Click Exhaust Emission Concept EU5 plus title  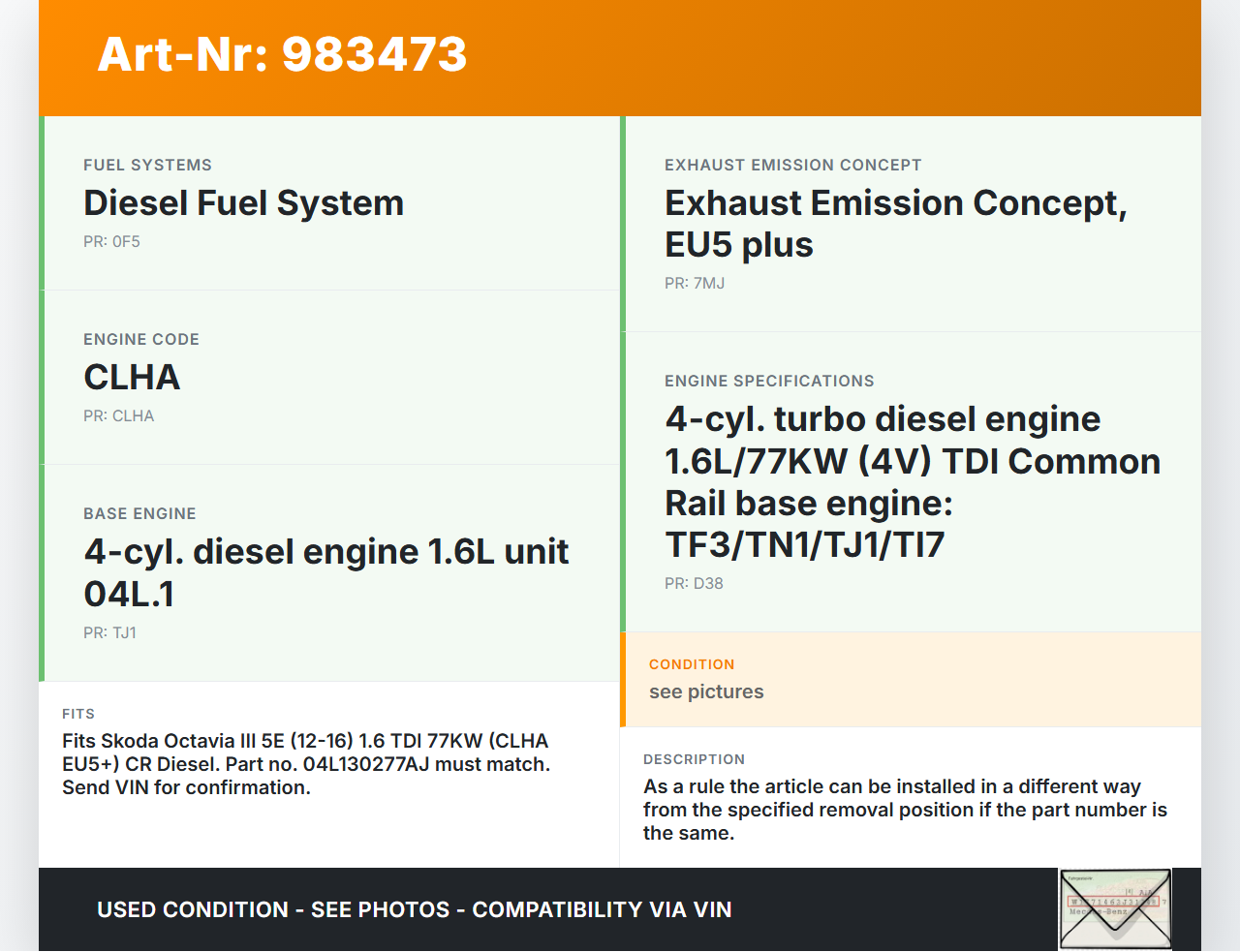(895, 224)
